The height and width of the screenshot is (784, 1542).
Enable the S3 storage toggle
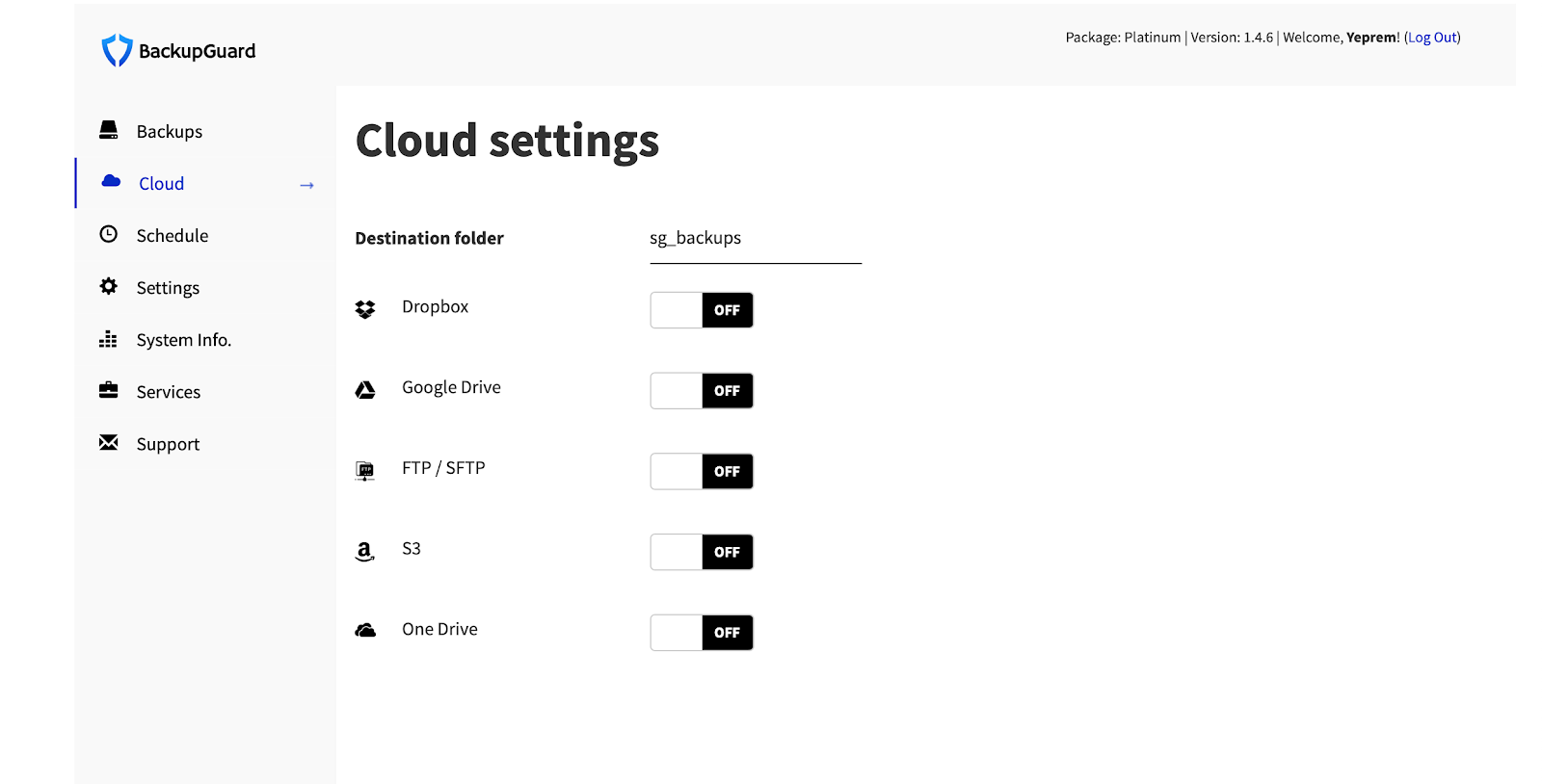[702, 552]
